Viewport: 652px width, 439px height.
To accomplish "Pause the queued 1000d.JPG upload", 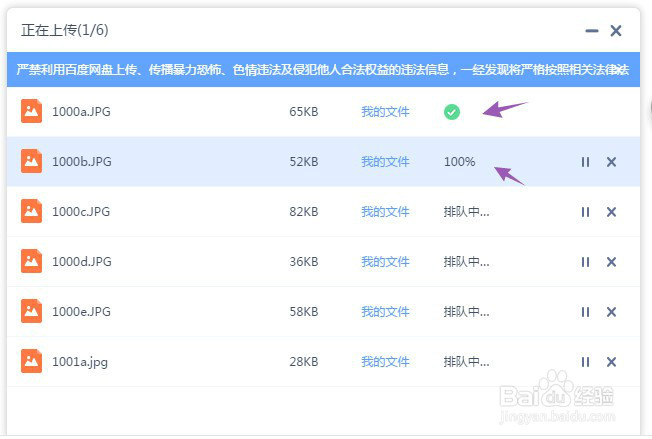I will click(586, 262).
